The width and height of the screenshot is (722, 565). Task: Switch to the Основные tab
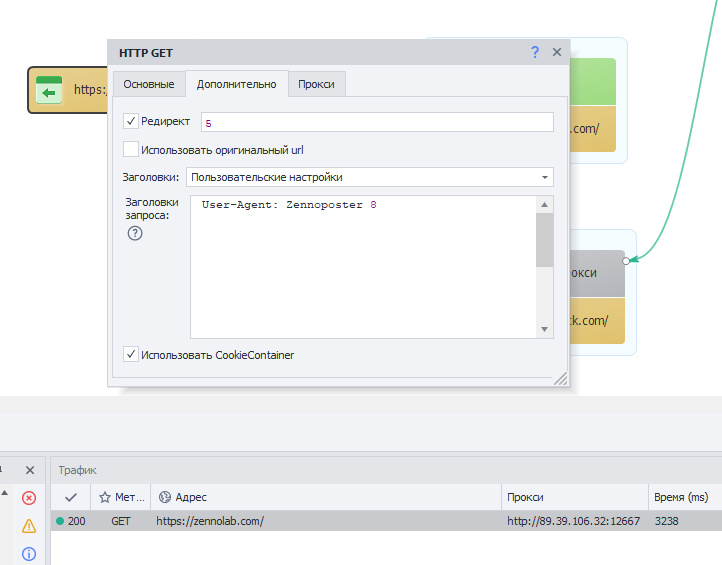(149, 84)
